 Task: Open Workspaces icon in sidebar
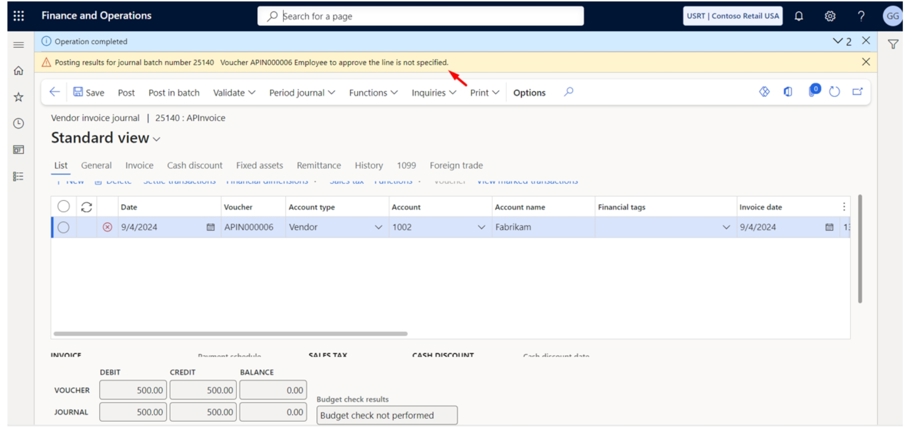click(19, 150)
